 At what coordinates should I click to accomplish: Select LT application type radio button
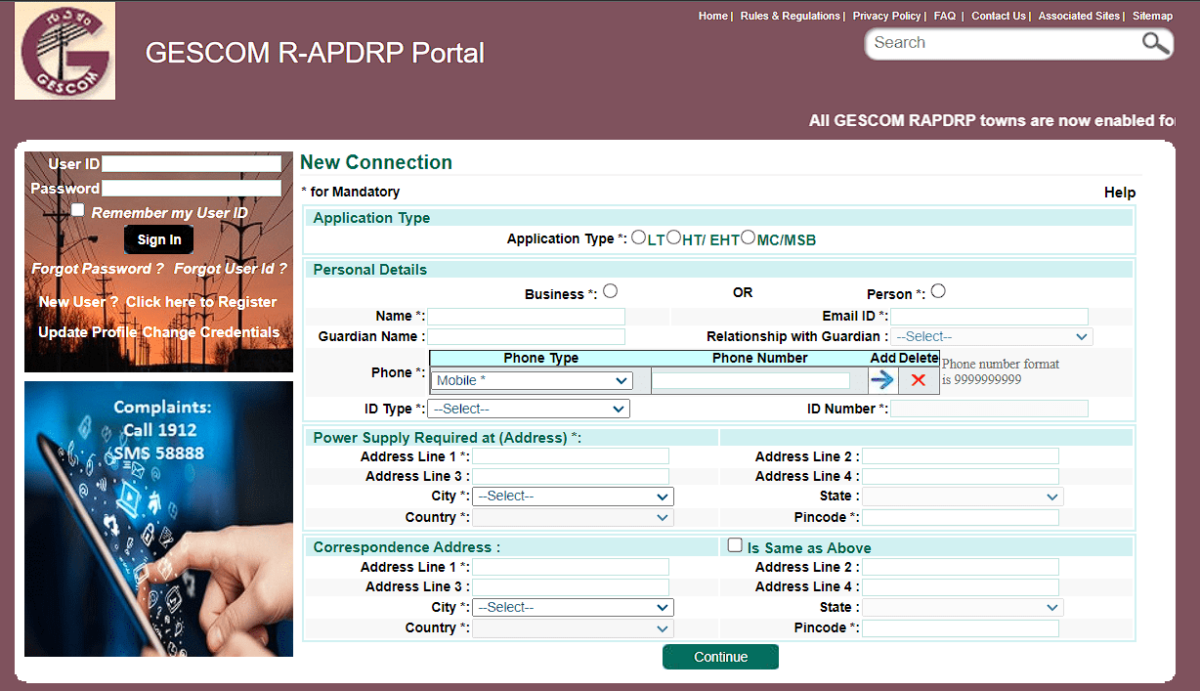(x=639, y=238)
